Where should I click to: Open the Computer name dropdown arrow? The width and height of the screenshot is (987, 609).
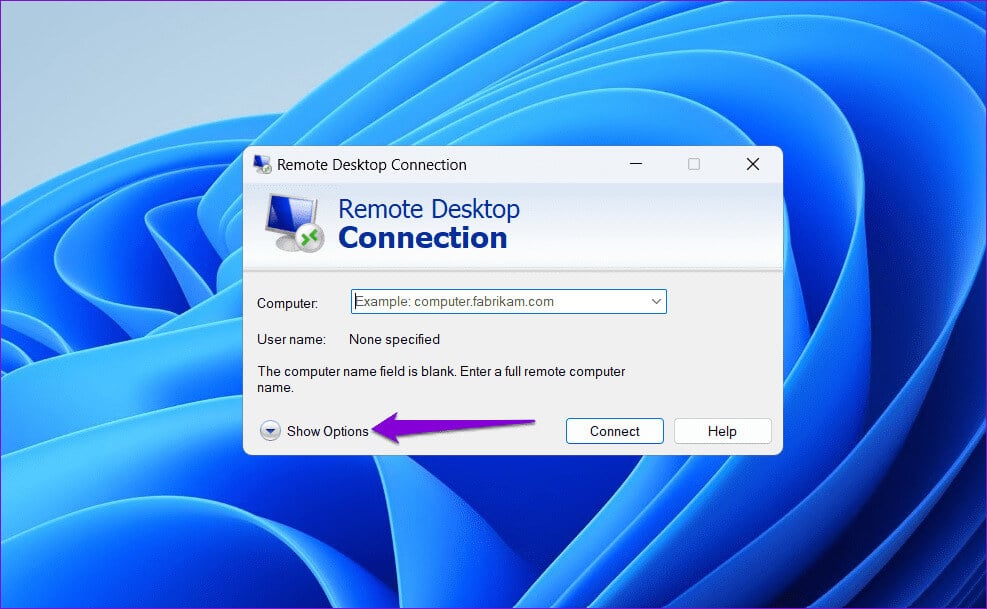coord(656,302)
